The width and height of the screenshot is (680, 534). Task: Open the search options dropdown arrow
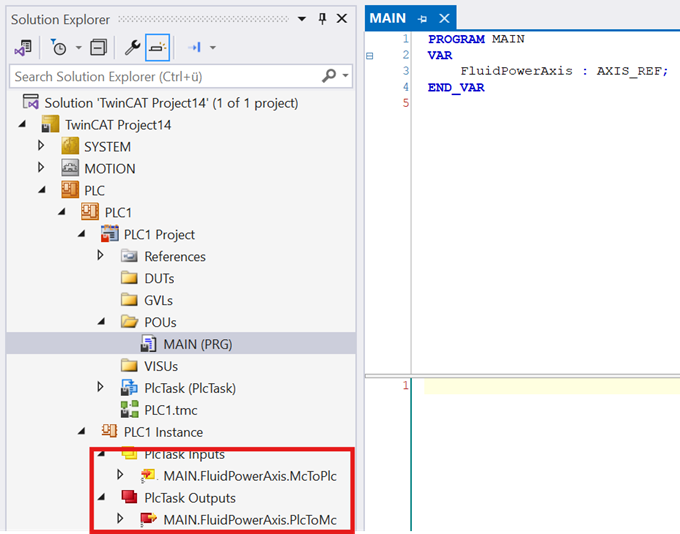(345, 76)
